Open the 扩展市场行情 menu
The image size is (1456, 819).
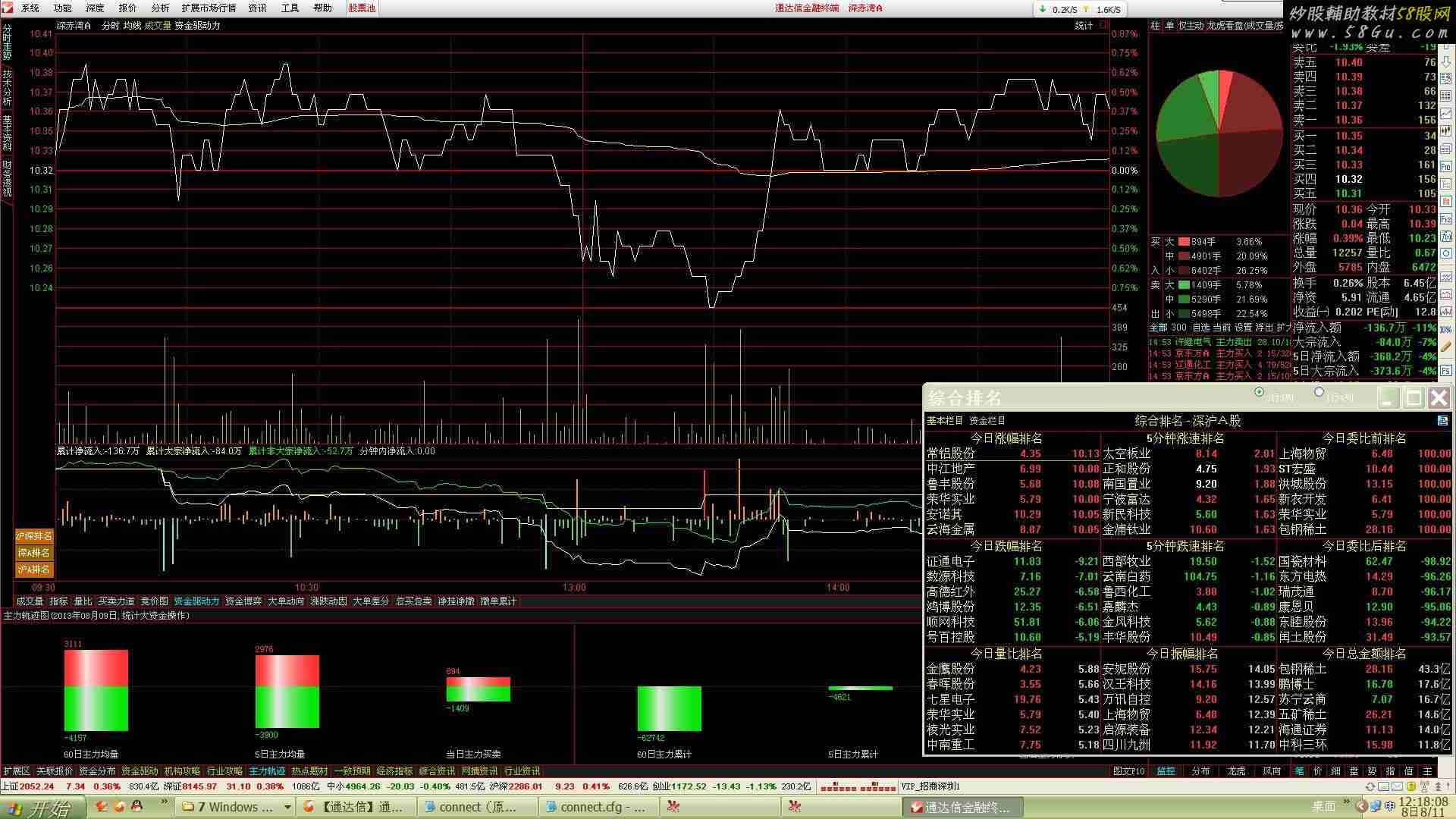pyautogui.click(x=209, y=8)
